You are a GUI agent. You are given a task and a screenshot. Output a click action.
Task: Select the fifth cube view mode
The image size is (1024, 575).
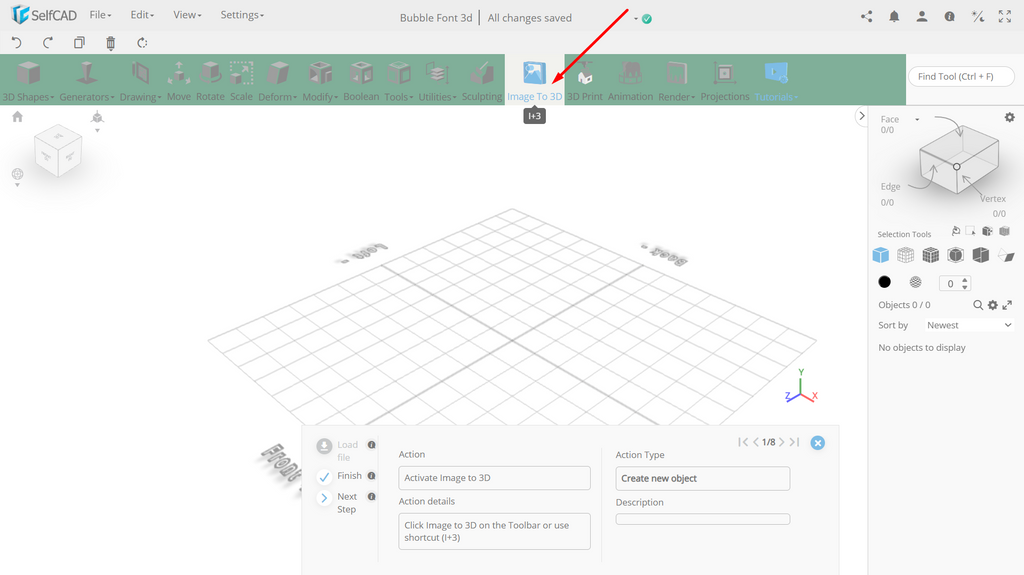click(980, 255)
